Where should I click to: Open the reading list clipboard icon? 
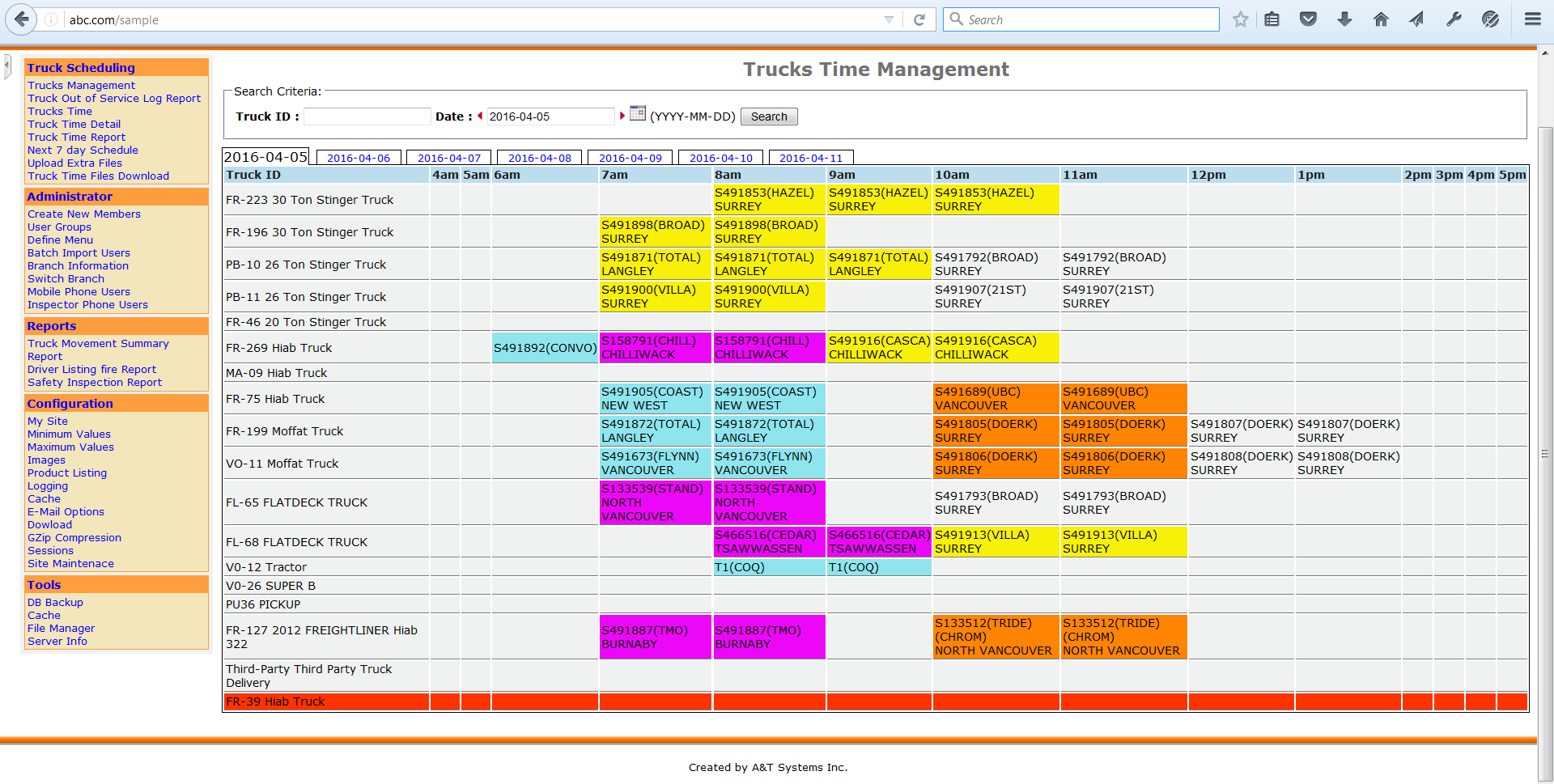pos(1272,19)
